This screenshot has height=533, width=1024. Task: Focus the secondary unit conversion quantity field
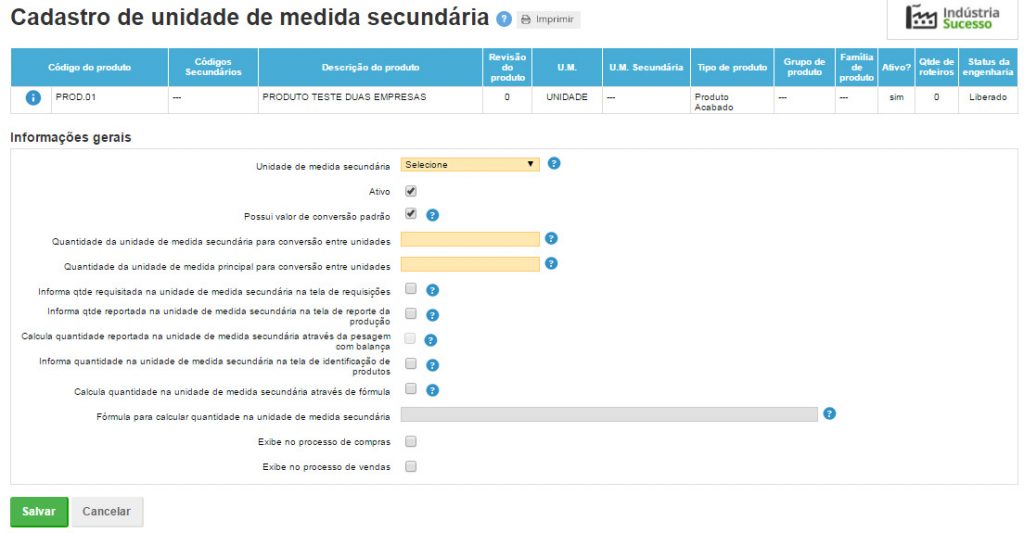tap(470, 240)
